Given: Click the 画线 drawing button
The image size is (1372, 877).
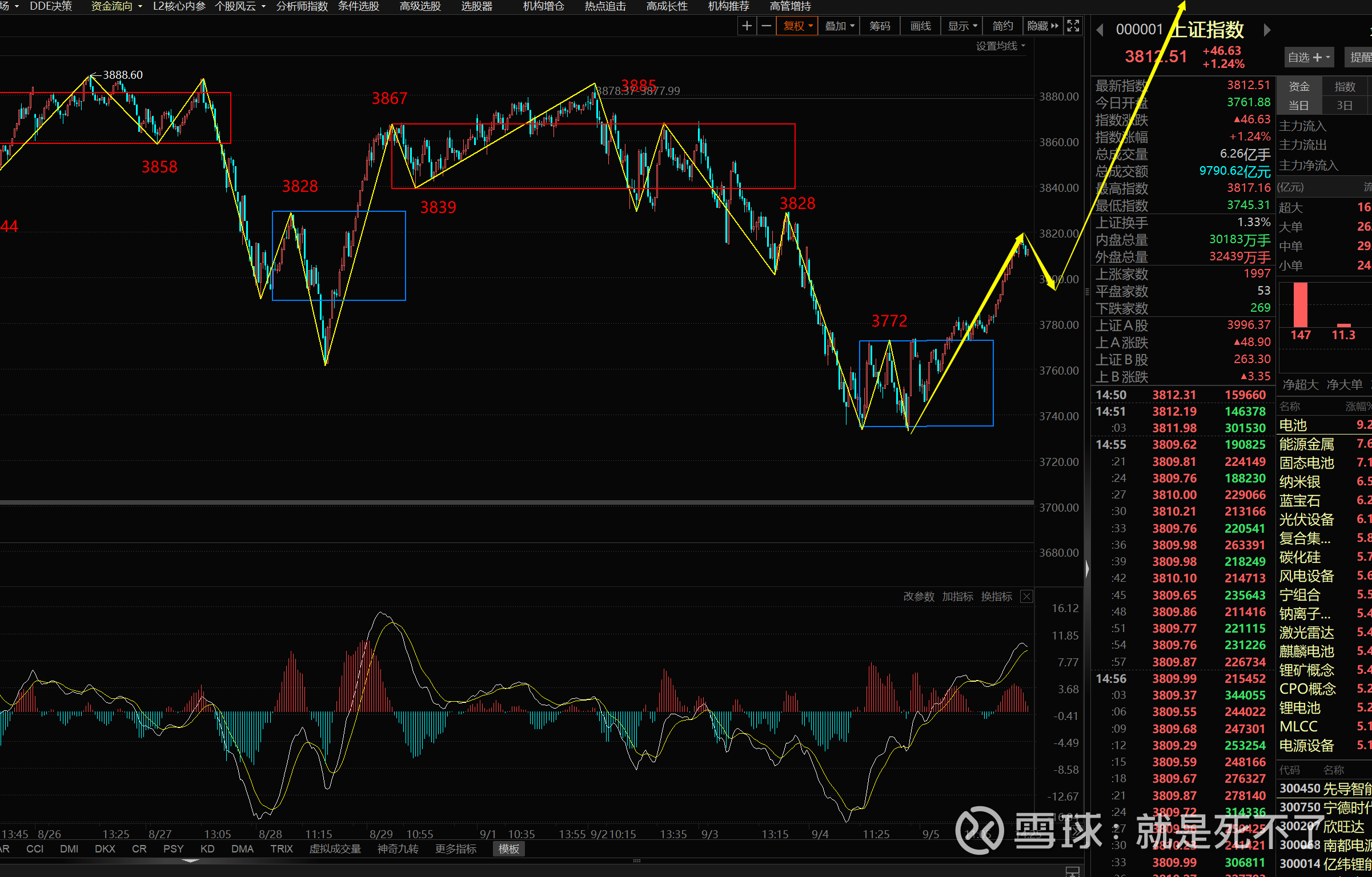Looking at the screenshot, I should click(x=920, y=26).
